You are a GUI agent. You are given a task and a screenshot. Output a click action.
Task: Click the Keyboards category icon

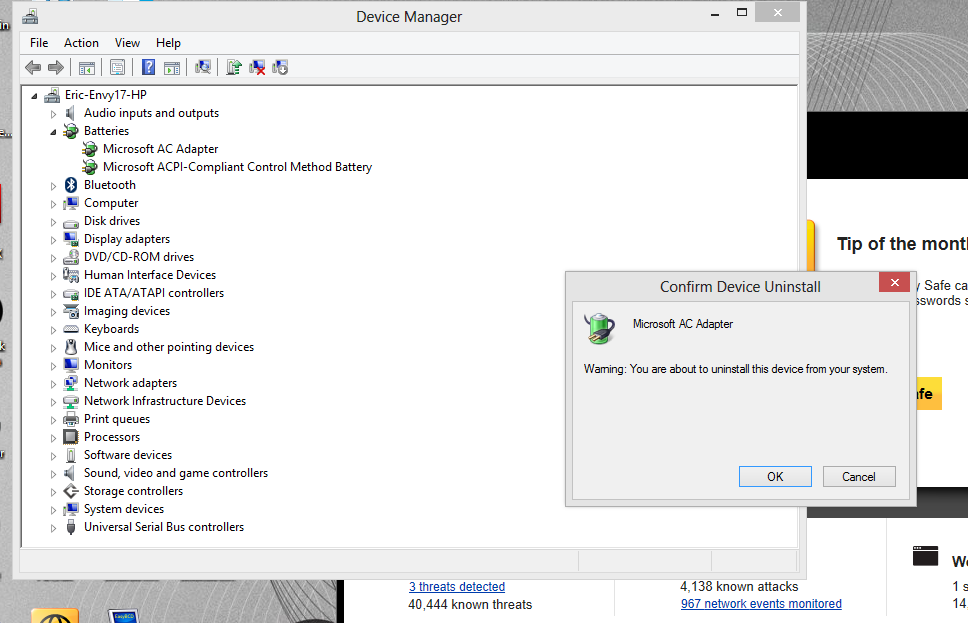click(x=71, y=329)
